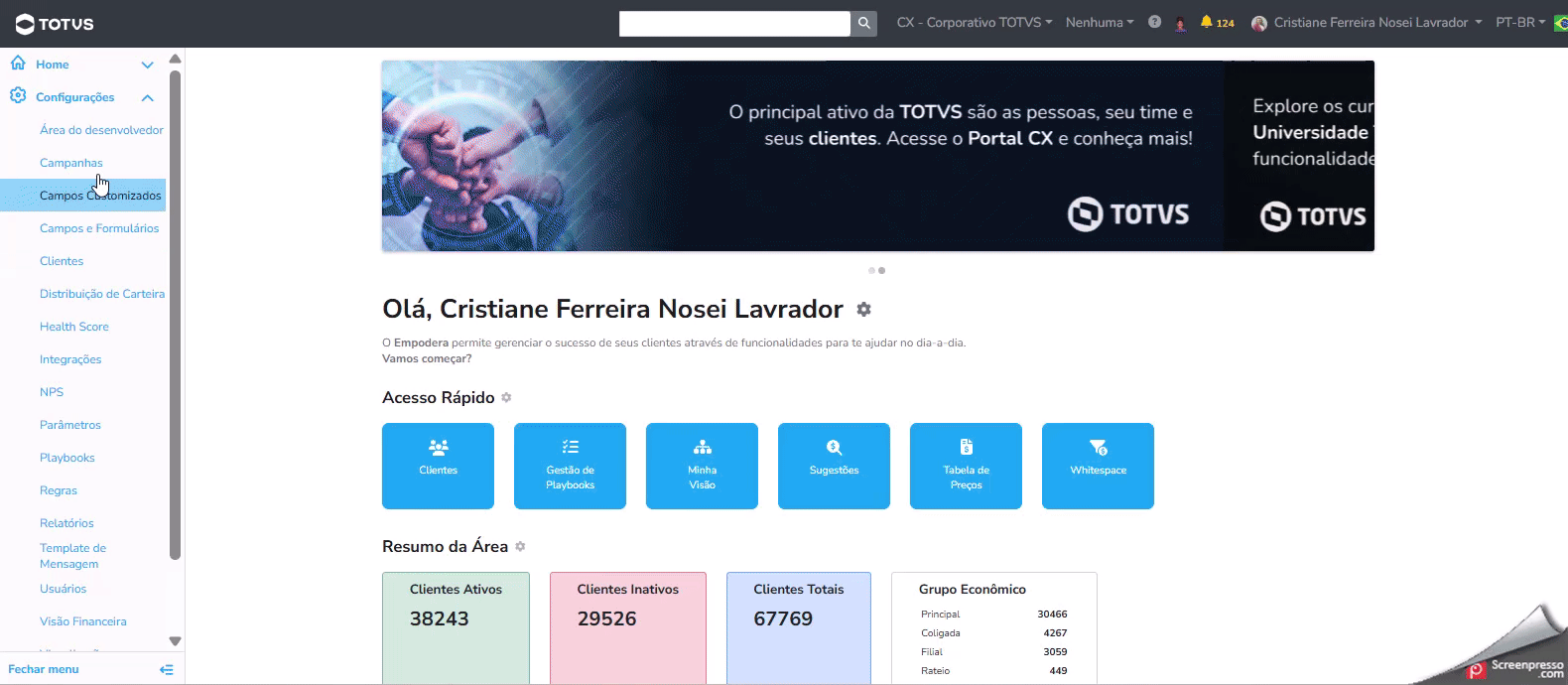Click the Brazil flag icon
1568x685 pixels.
(x=1560, y=23)
